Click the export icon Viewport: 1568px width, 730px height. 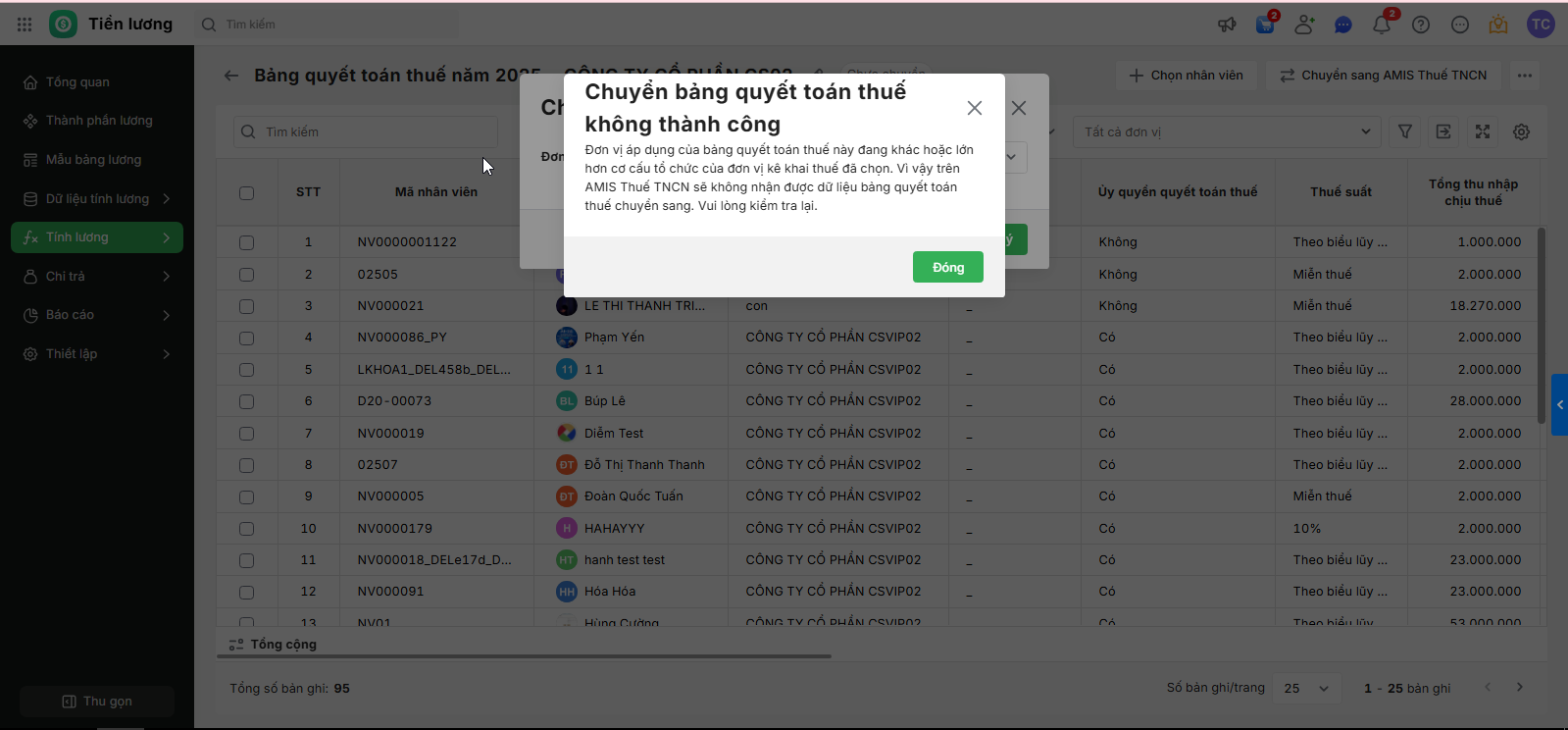click(x=1443, y=131)
